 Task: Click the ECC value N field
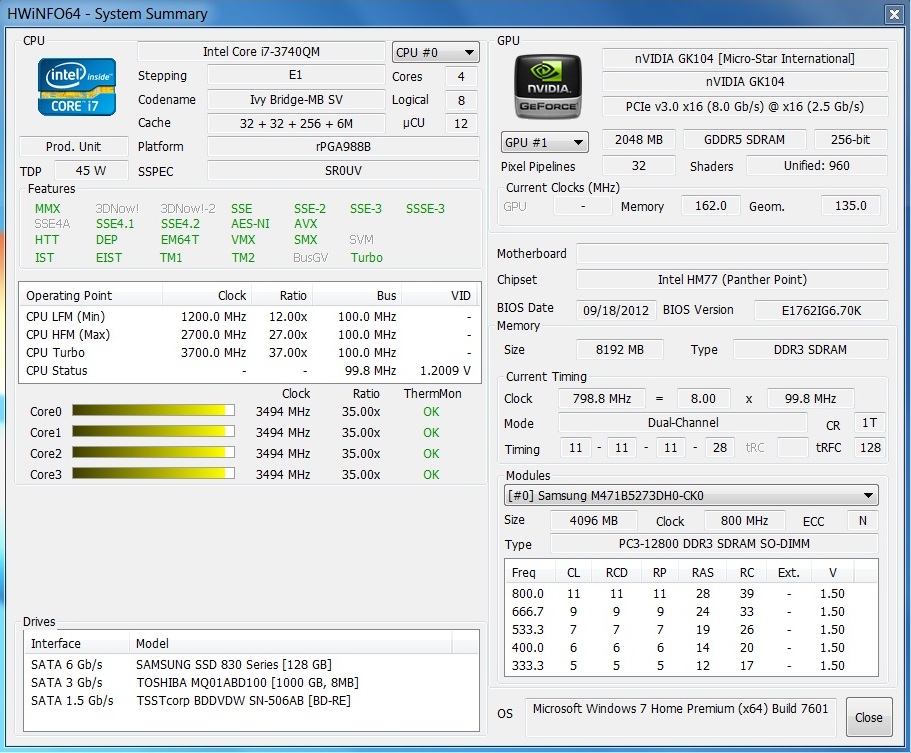pyautogui.click(x=862, y=520)
